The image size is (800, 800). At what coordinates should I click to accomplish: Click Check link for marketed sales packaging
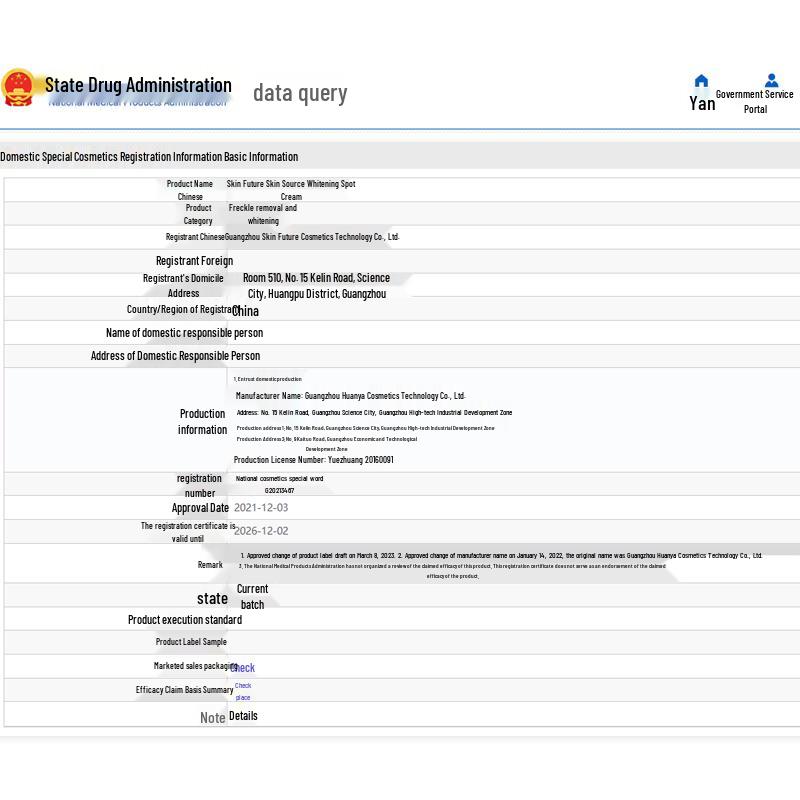click(x=243, y=667)
